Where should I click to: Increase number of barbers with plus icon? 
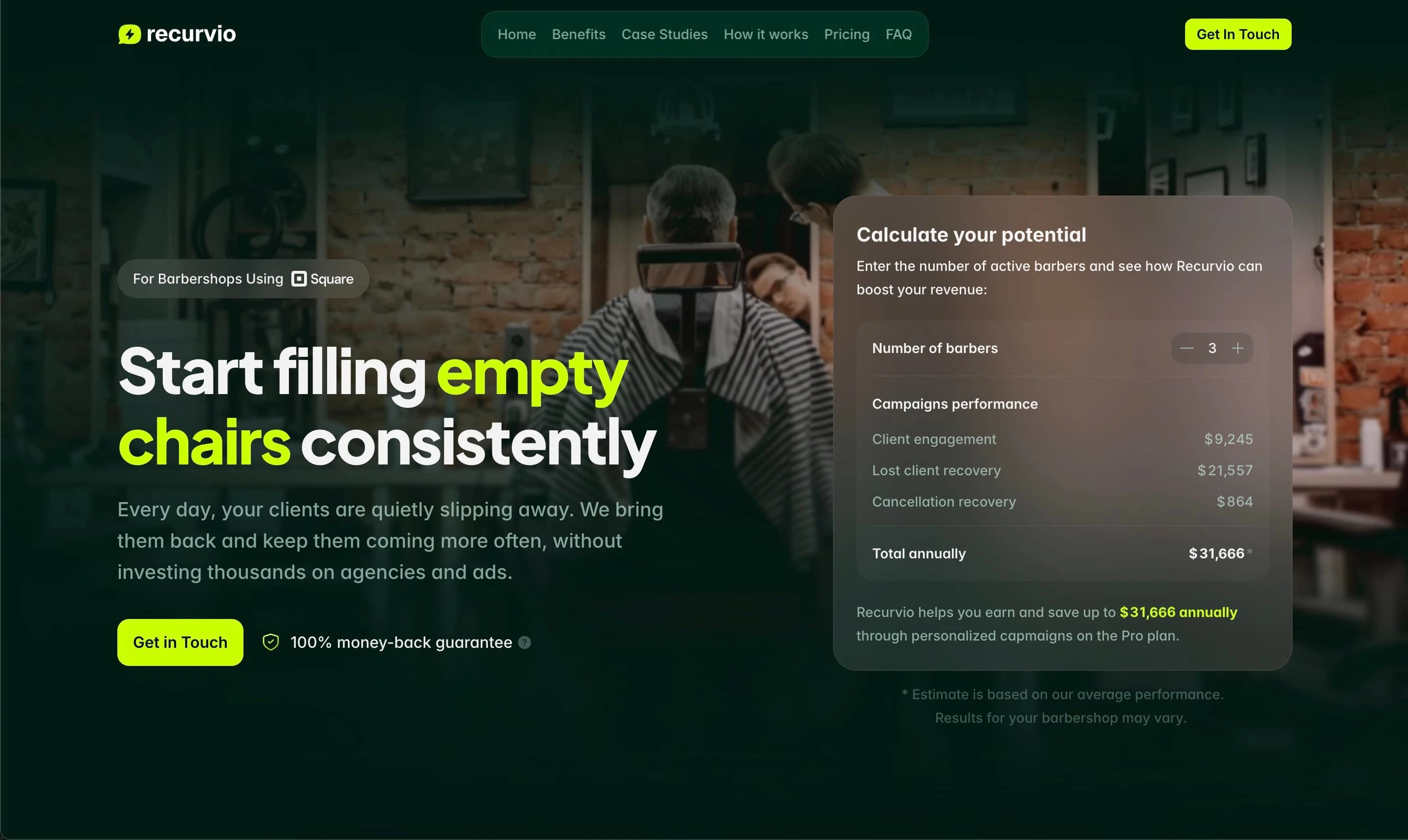(1238, 348)
